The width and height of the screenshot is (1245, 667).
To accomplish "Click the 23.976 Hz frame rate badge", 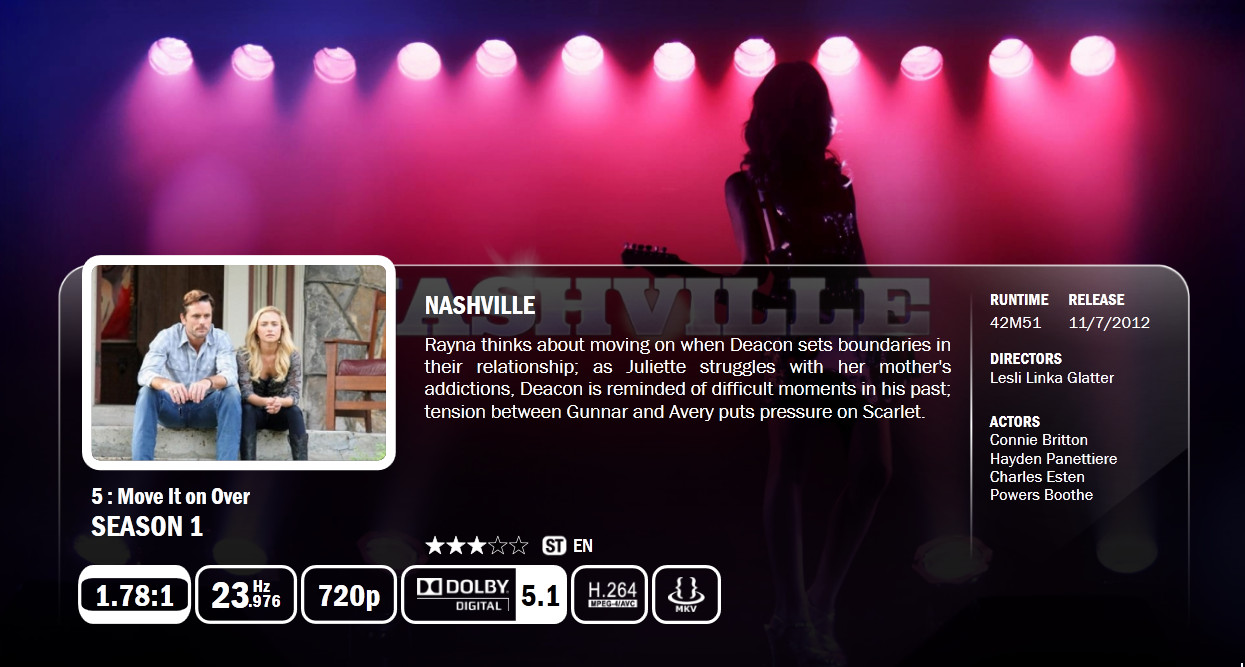I will pos(246,595).
